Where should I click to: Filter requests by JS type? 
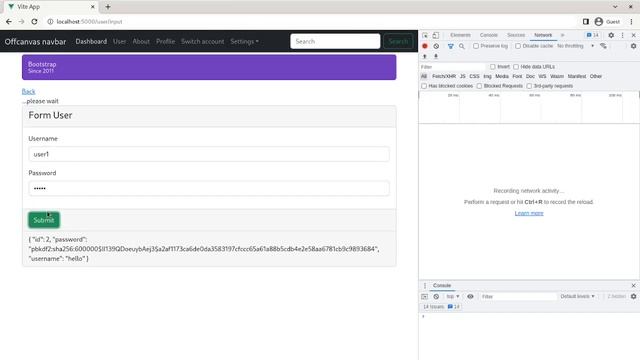(x=462, y=76)
